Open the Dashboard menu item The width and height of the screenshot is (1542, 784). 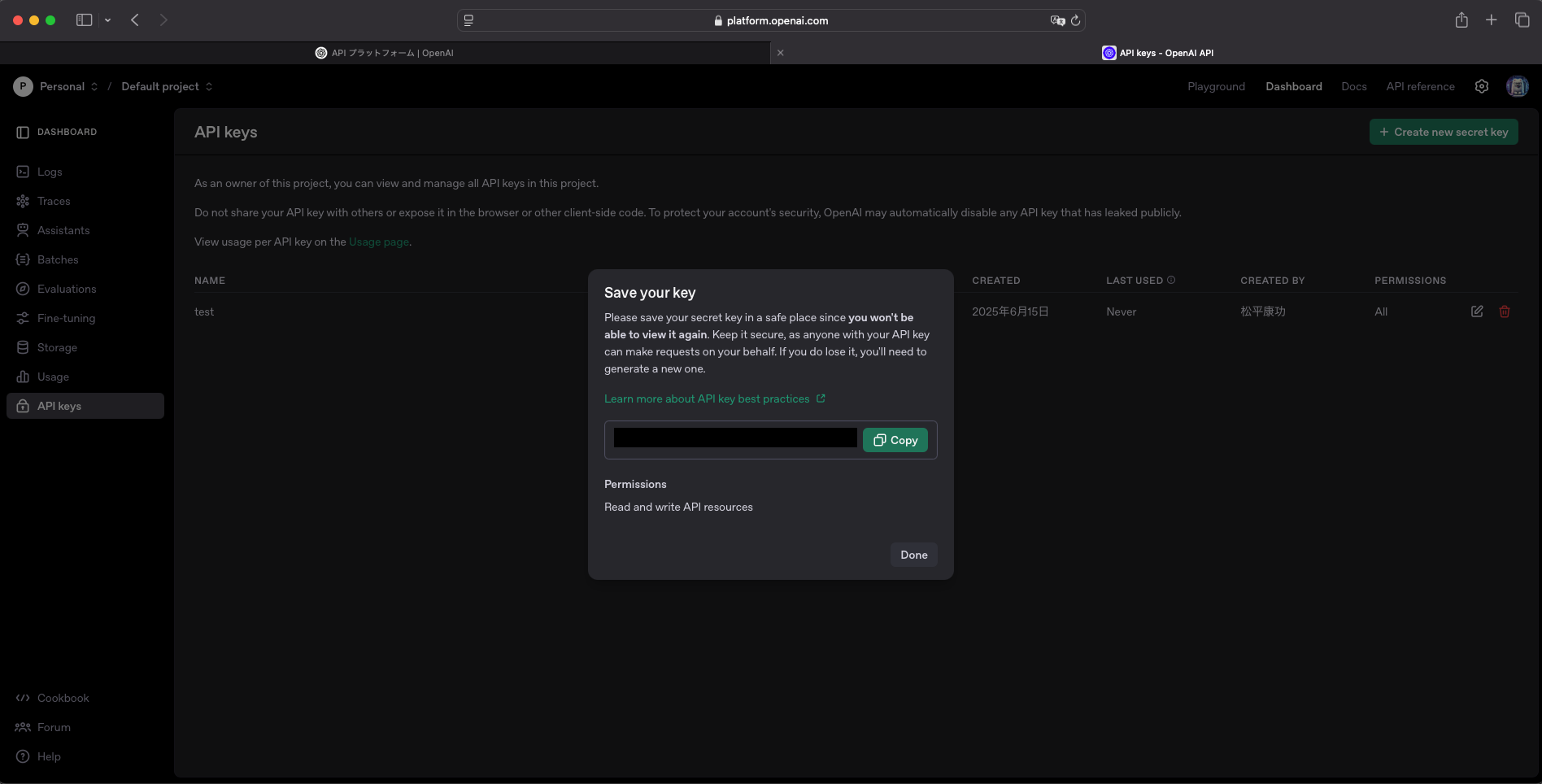[1294, 86]
